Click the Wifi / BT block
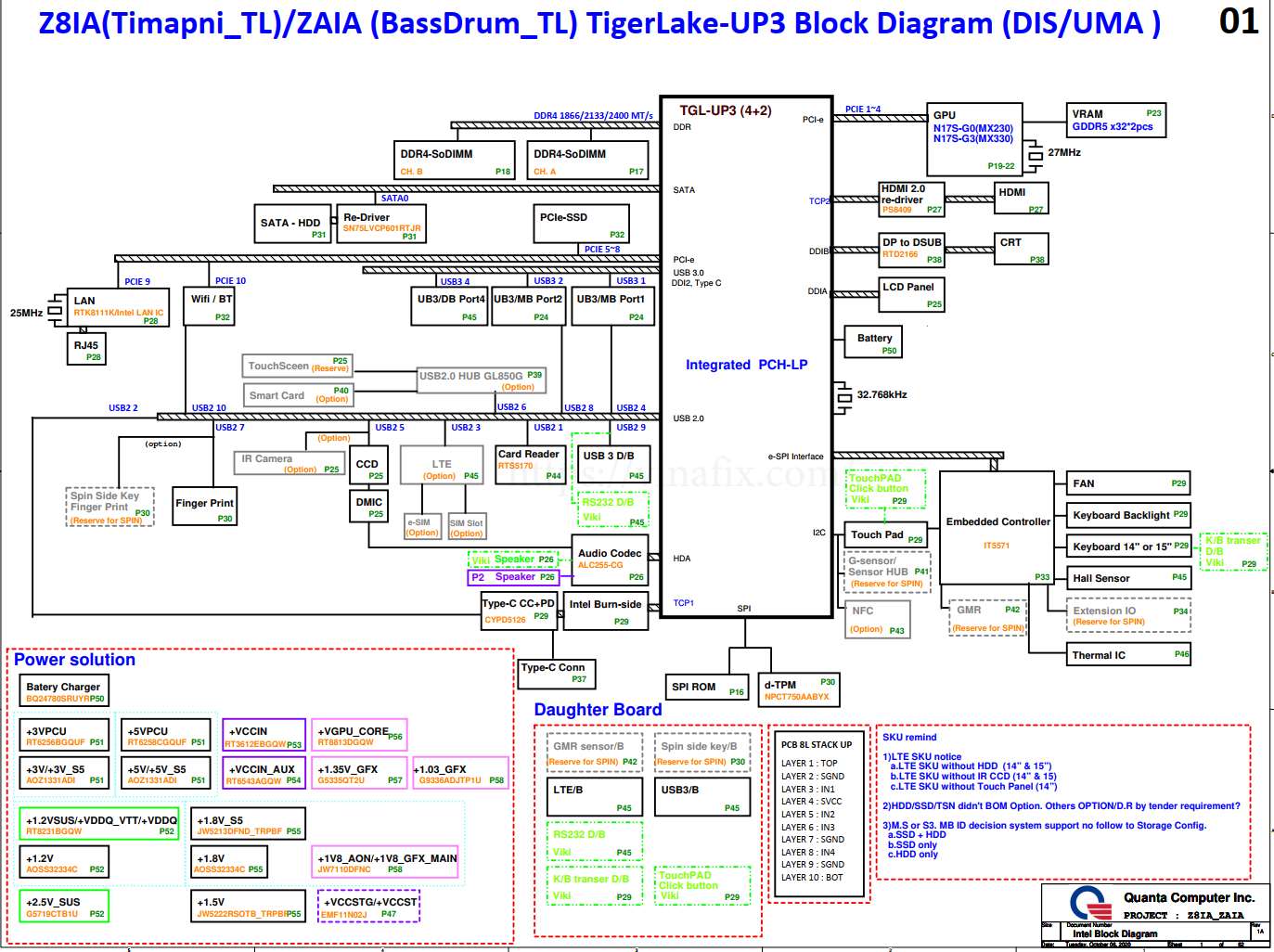Image resolution: width=1274 pixels, height=952 pixels. pyautogui.click(x=210, y=306)
